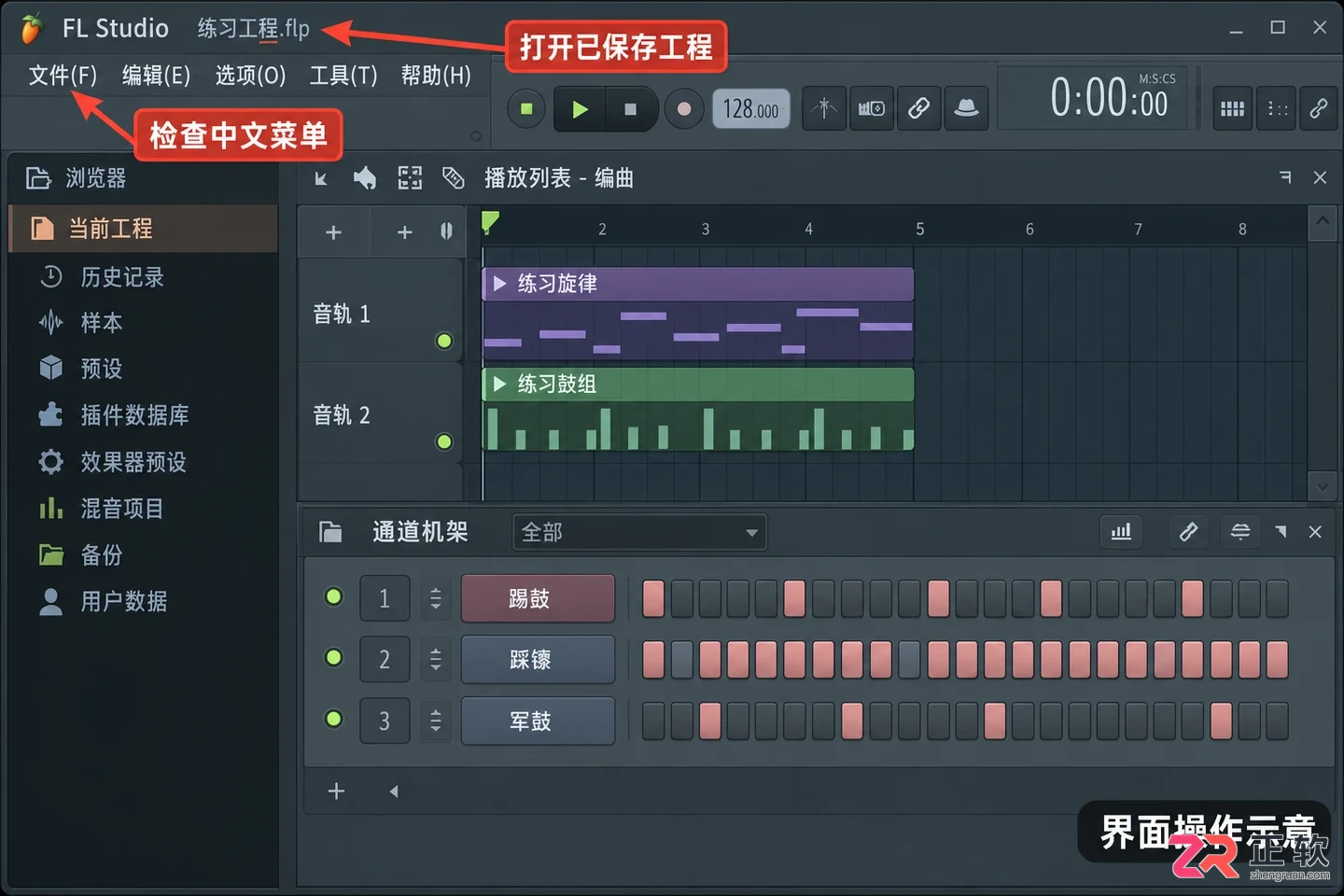Click the second plus button in playlist header
The height and width of the screenshot is (896, 1344).
tap(404, 232)
